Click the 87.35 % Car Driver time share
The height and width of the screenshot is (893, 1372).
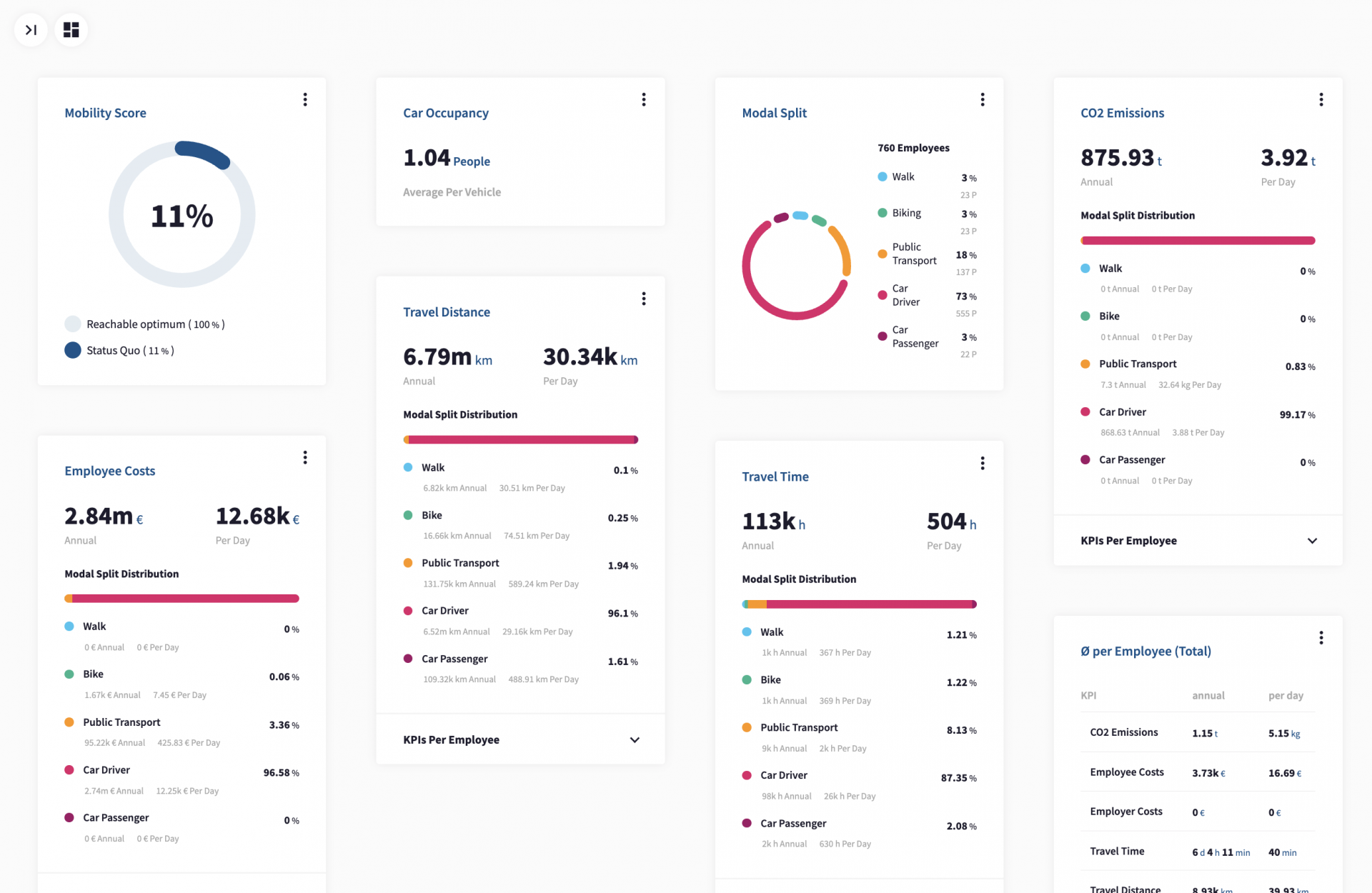click(x=958, y=778)
